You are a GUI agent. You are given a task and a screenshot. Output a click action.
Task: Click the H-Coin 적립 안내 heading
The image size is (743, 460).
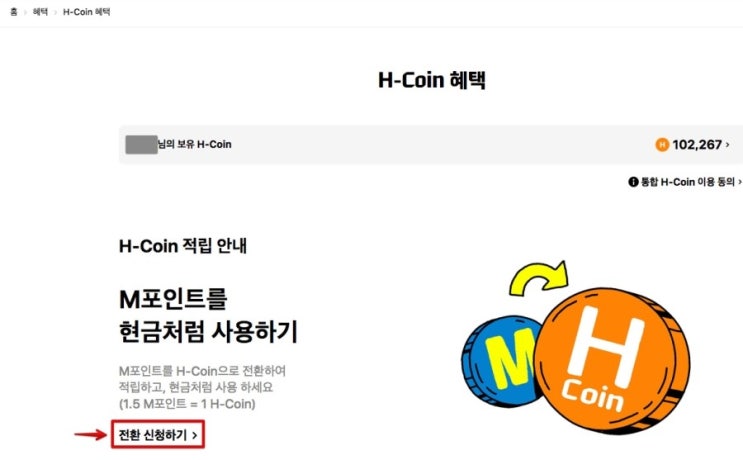(183, 246)
